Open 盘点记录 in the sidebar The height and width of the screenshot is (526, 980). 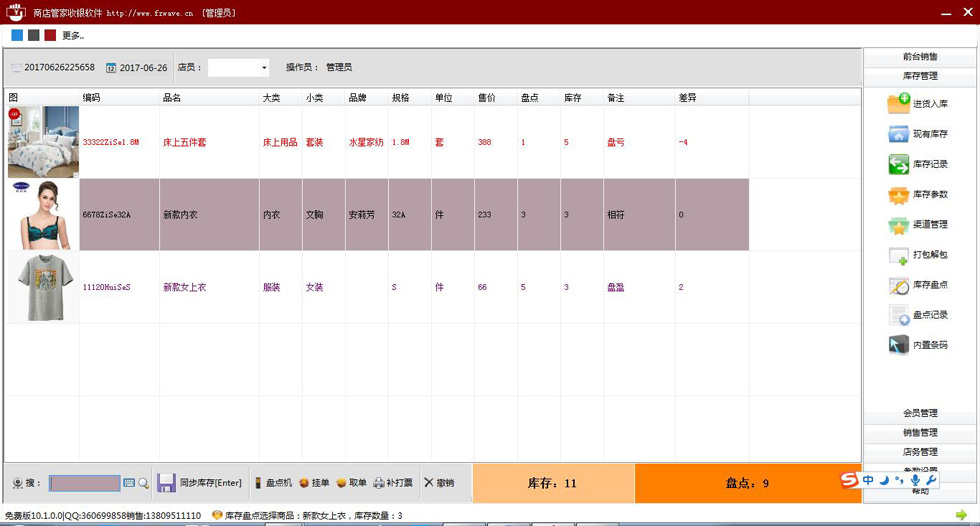[917, 315]
